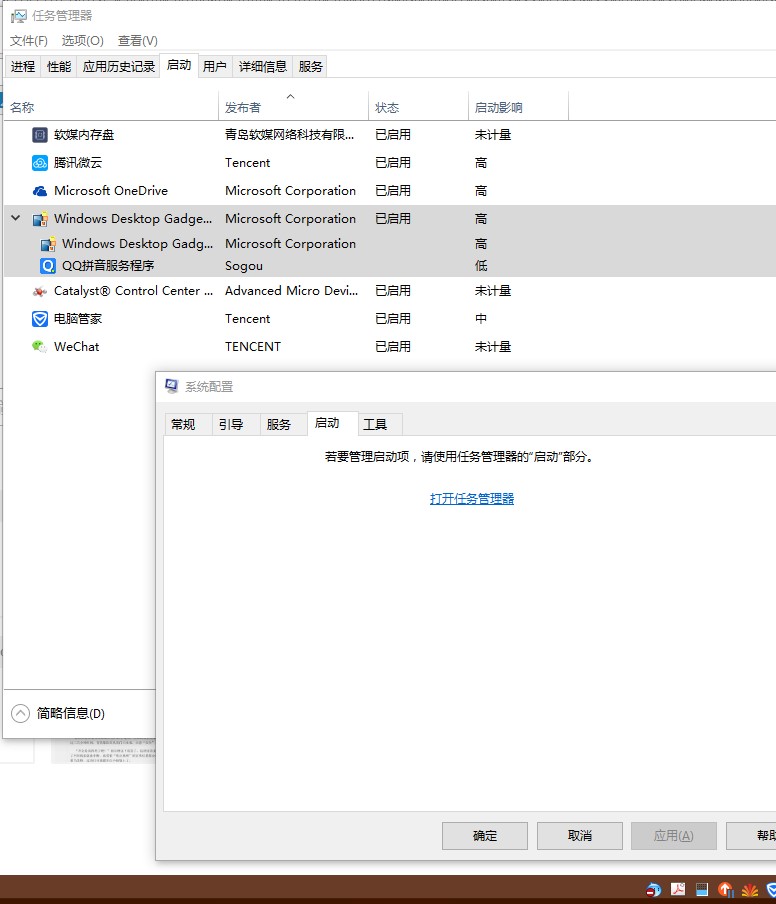Click the child Windows Desktop Gadgets entry icon
Screen dimensions: 776x904
(48, 244)
